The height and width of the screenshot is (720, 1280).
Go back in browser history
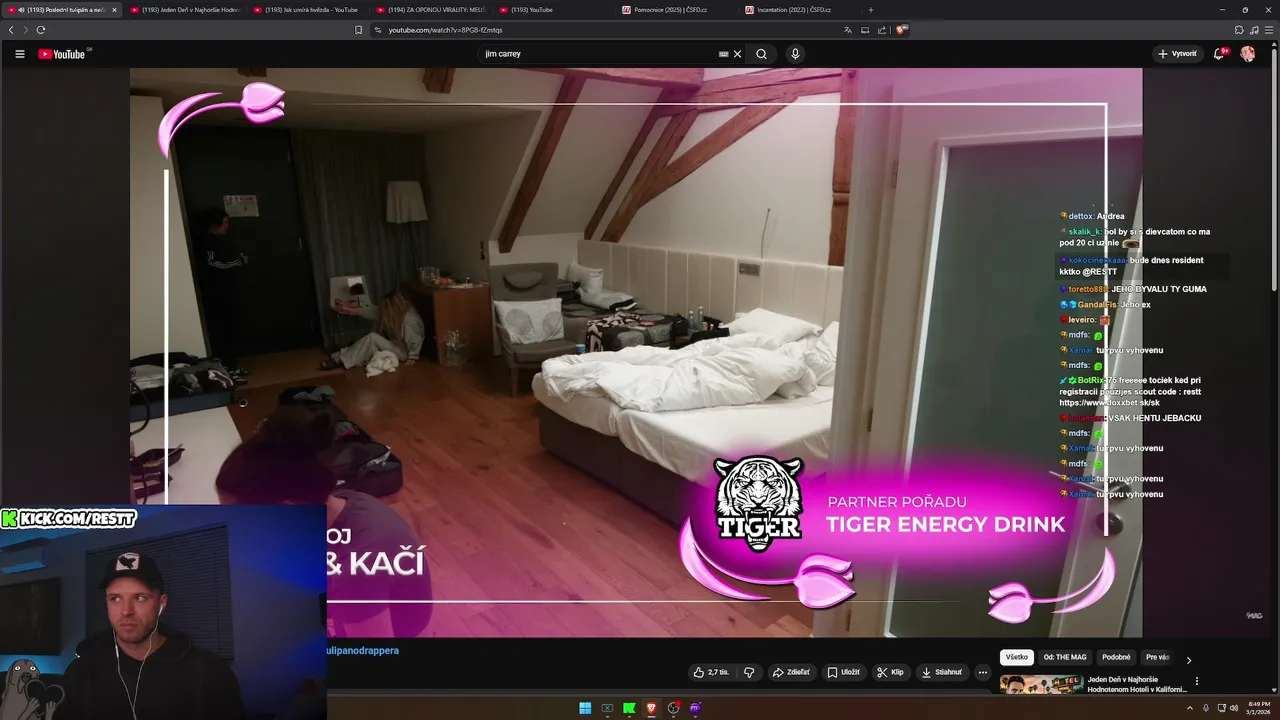(x=11, y=30)
